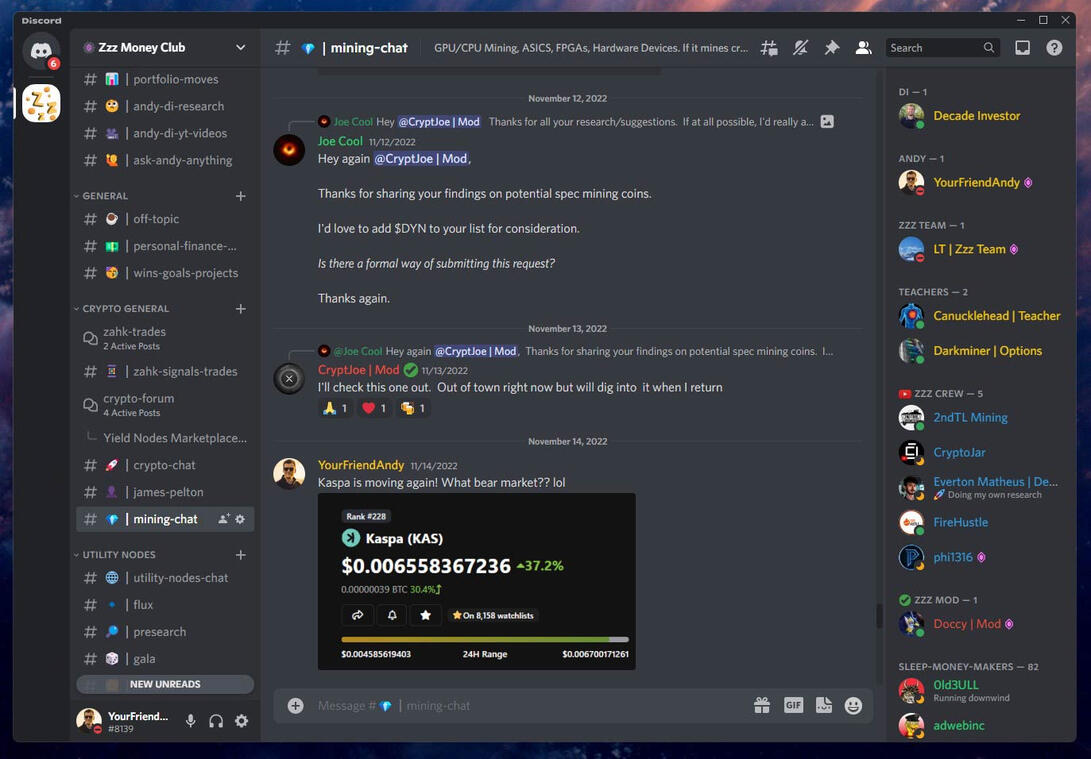
Task: Edit mining-chat channel settings gear
Action: pyautogui.click(x=240, y=519)
